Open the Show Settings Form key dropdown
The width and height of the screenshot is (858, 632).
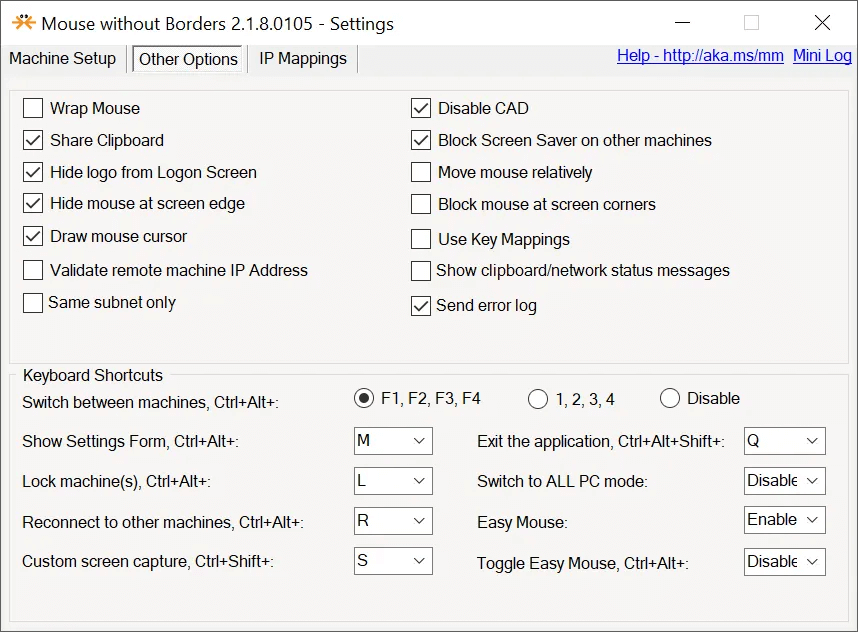pos(393,441)
